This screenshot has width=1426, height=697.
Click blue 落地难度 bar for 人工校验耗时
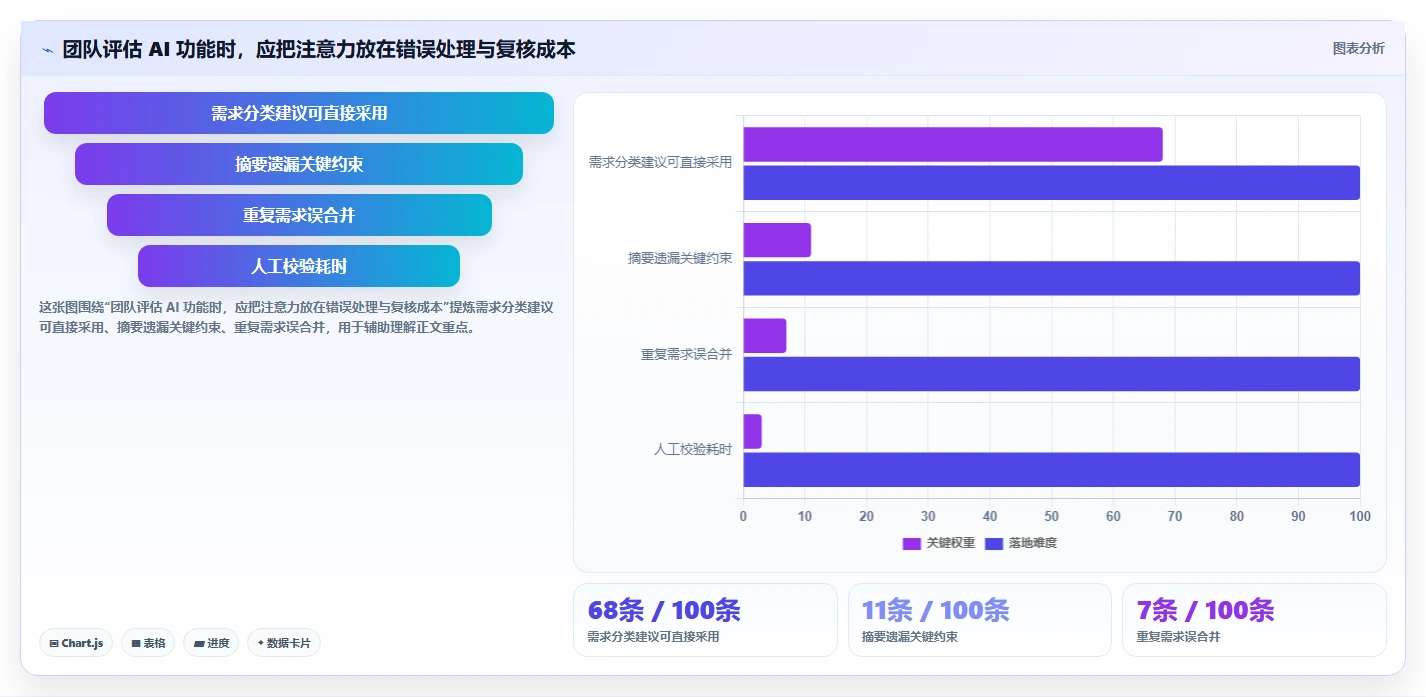1051,470
